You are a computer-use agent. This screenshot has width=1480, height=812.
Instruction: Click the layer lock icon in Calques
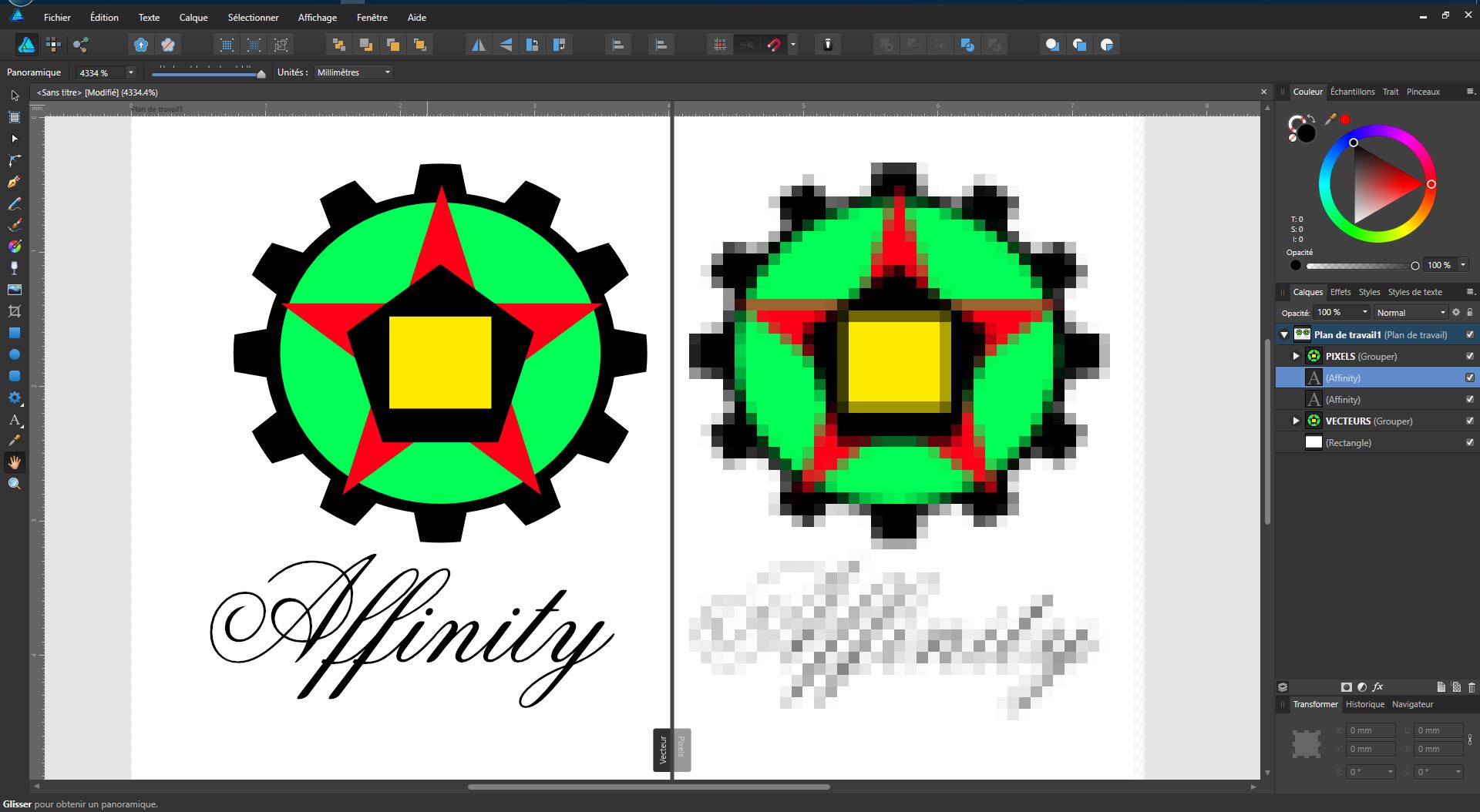tap(1469, 312)
